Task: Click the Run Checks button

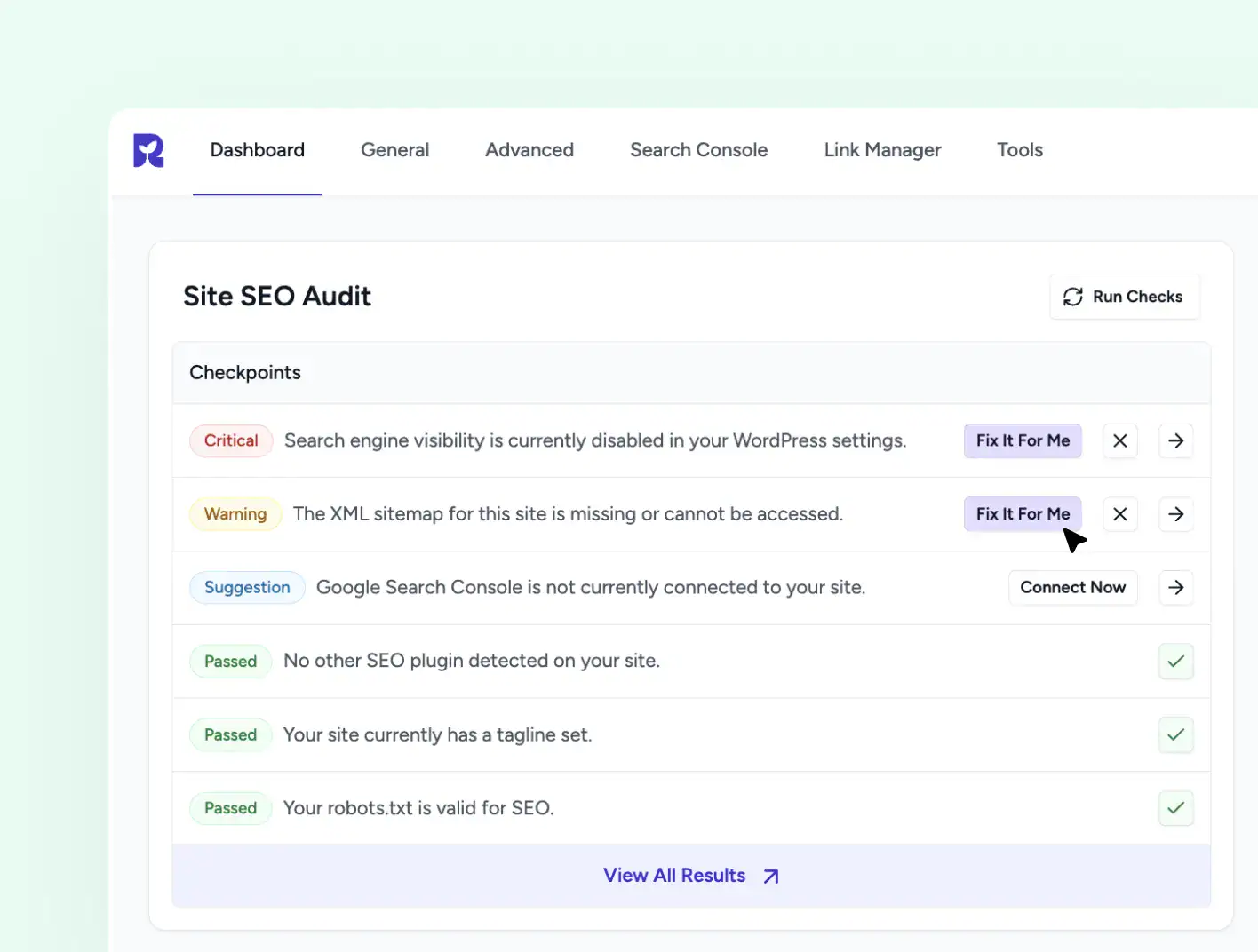Action: (x=1124, y=297)
